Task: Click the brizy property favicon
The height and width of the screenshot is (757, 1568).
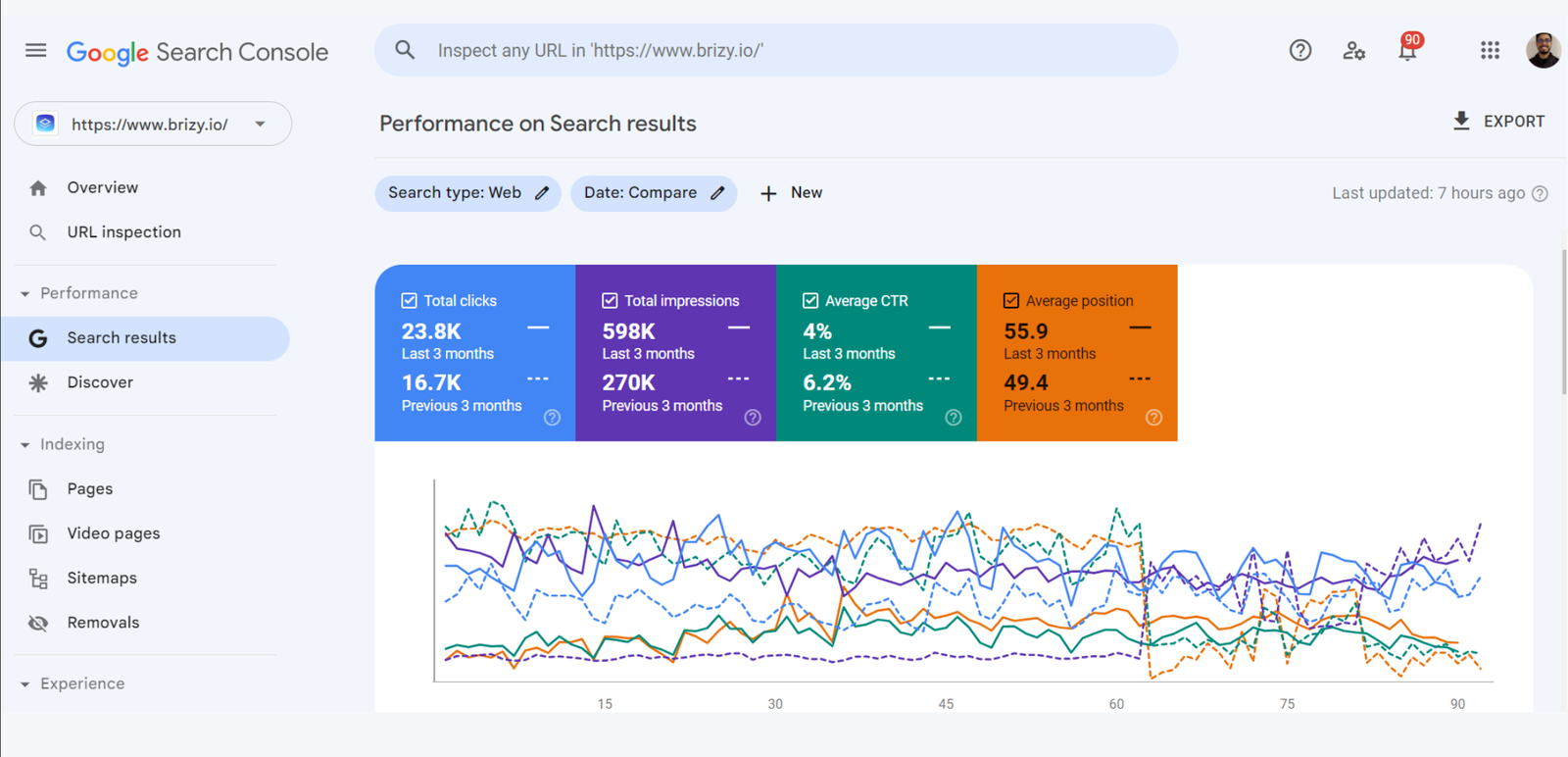Action: pyautogui.click(x=45, y=124)
